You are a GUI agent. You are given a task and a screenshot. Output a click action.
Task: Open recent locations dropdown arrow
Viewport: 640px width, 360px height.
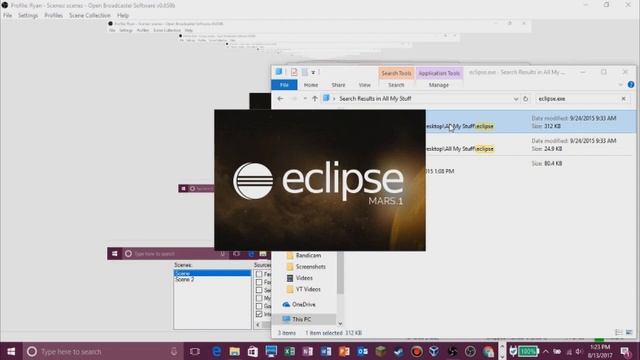point(305,99)
